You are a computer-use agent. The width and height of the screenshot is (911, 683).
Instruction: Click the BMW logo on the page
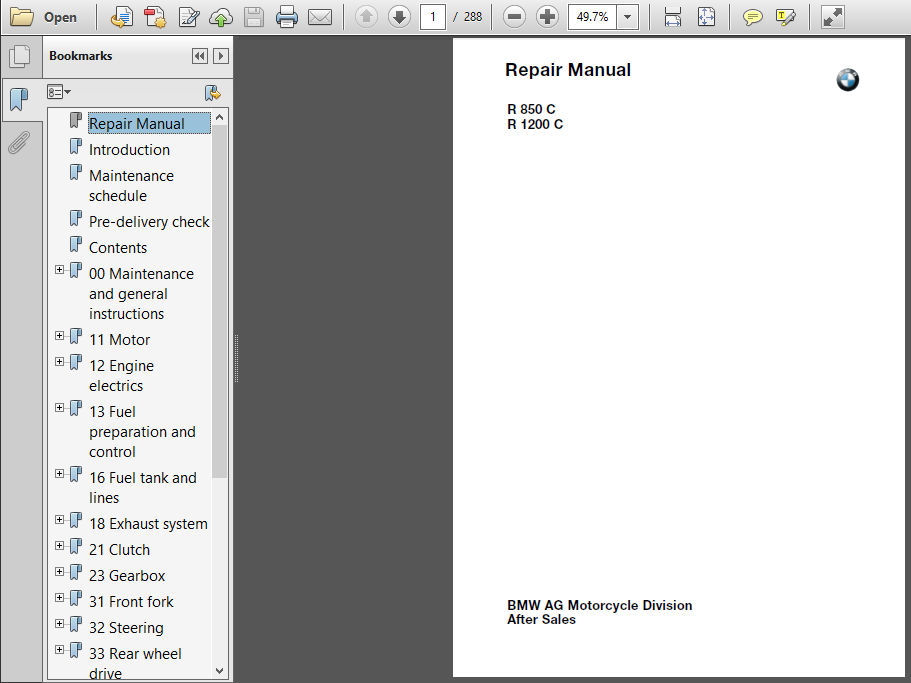(x=848, y=80)
